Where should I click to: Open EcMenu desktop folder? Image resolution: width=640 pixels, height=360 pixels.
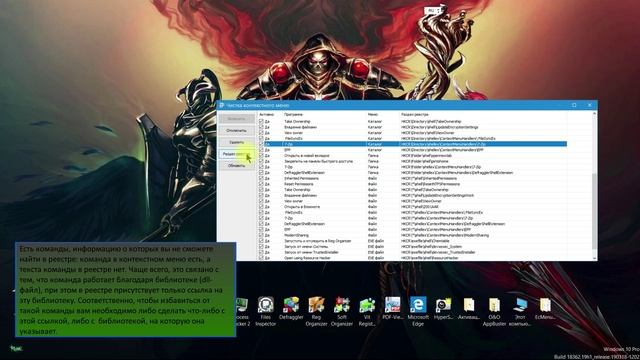pyautogui.click(x=545, y=308)
